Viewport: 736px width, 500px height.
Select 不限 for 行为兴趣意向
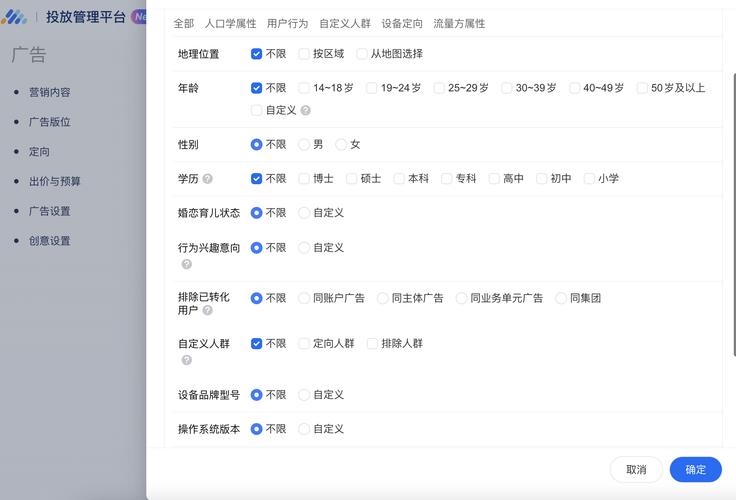pyautogui.click(x=256, y=247)
